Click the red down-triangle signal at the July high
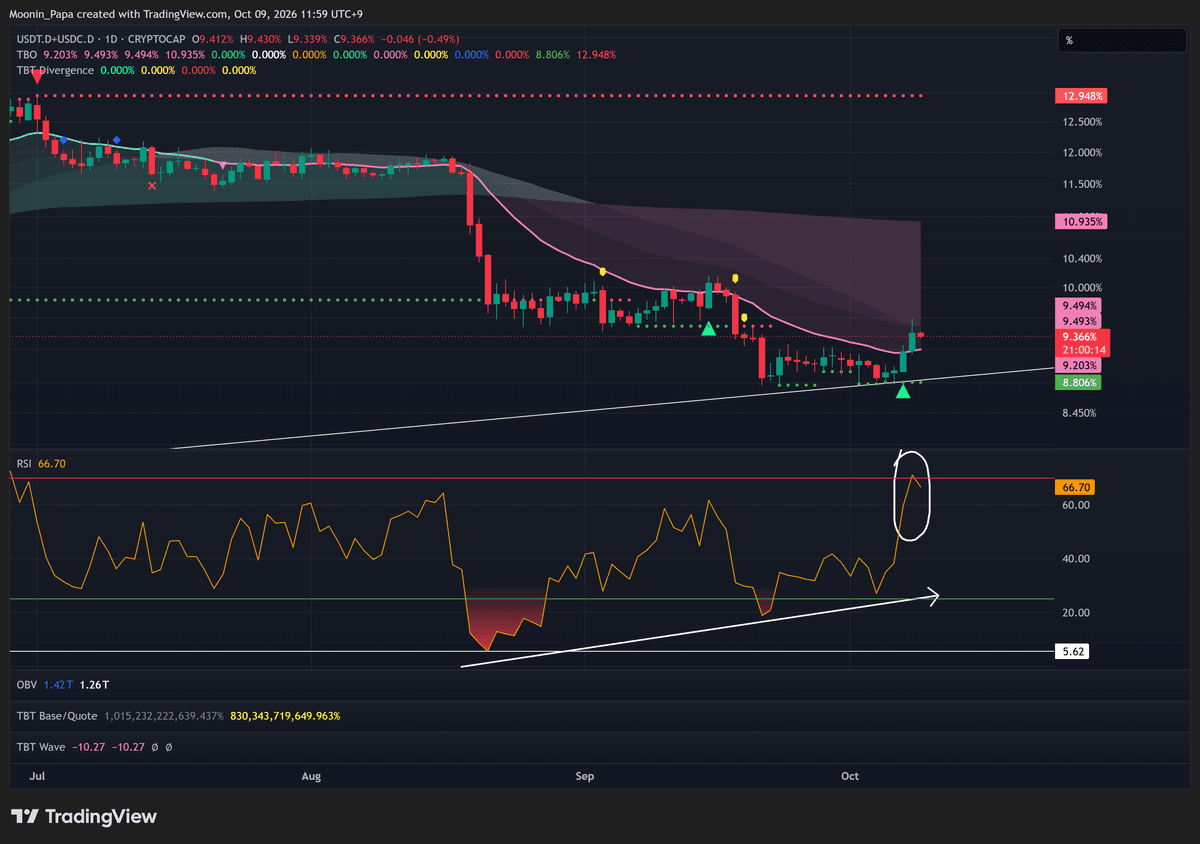The width and height of the screenshot is (1200, 844). pyautogui.click(x=36, y=76)
